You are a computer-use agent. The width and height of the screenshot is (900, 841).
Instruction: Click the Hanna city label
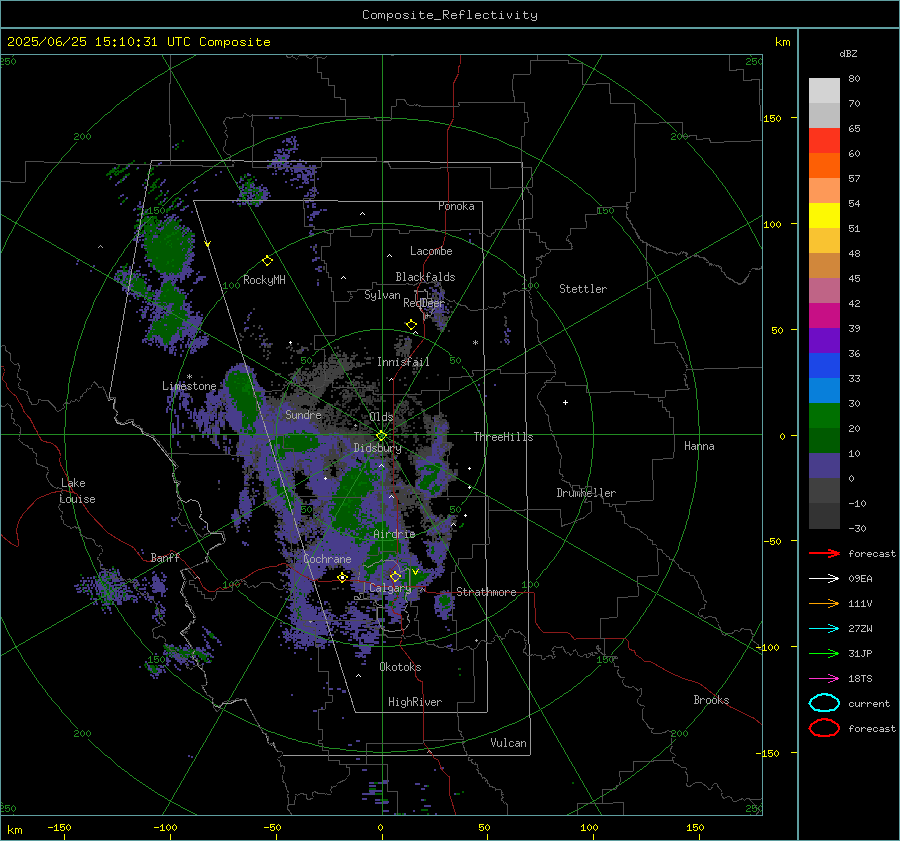point(699,446)
